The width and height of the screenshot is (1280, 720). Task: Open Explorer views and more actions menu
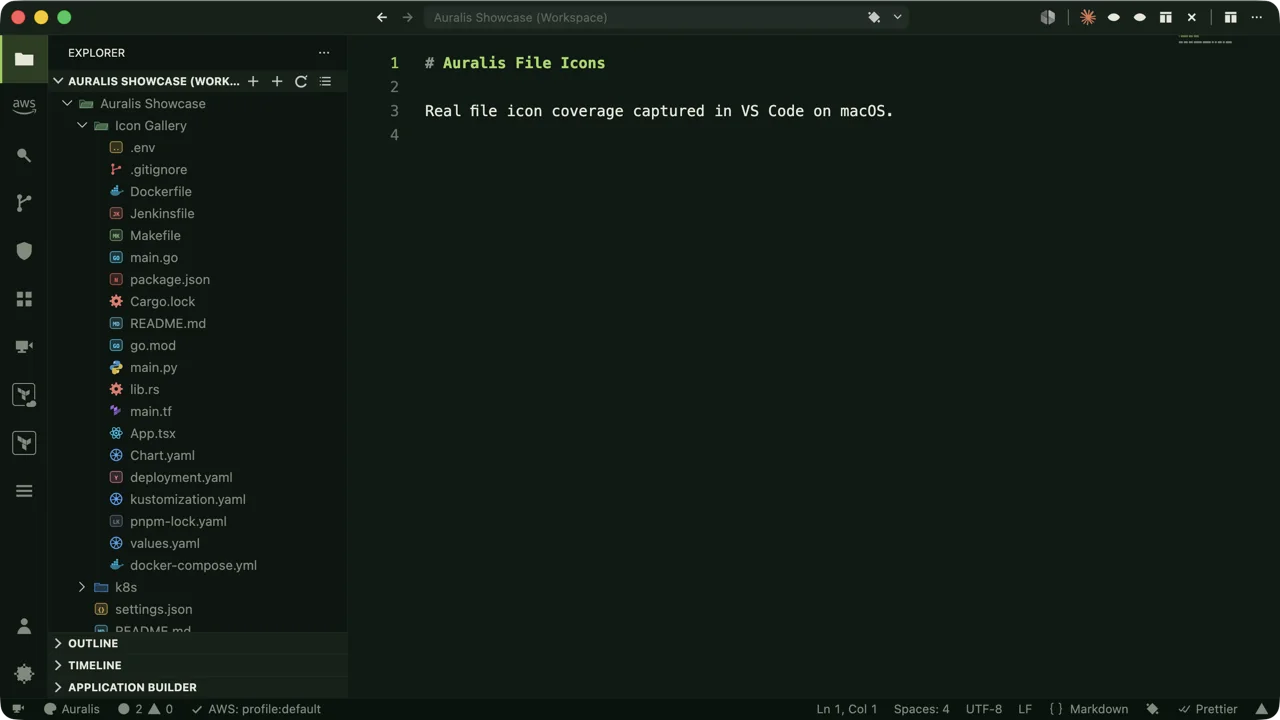[324, 53]
